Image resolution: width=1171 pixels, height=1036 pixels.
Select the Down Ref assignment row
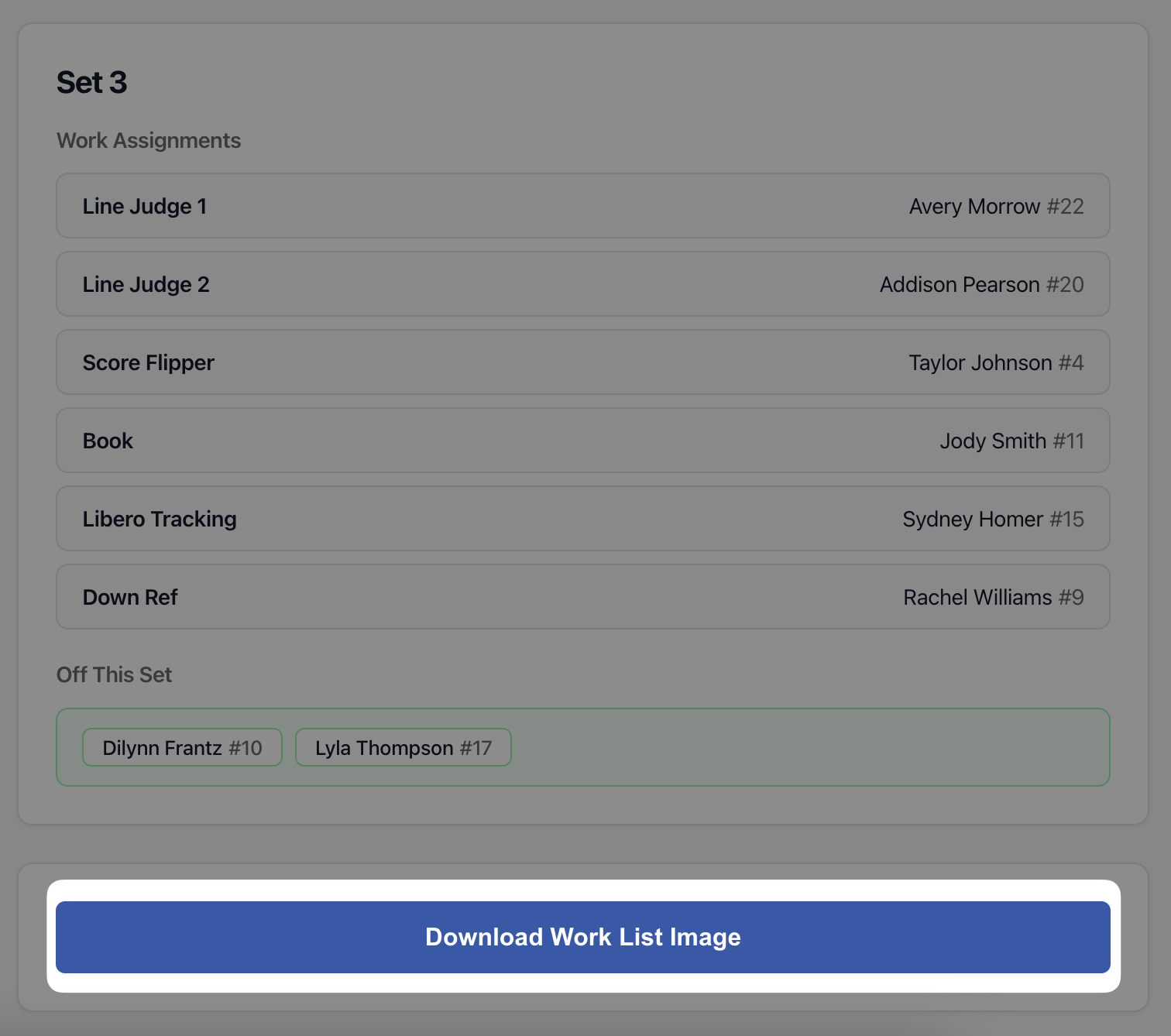point(583,597)
